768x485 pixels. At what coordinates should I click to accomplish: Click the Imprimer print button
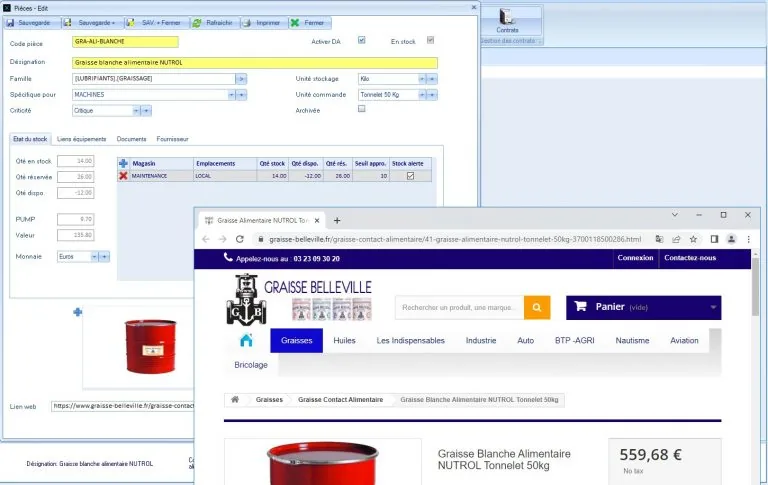pos(263,23)
